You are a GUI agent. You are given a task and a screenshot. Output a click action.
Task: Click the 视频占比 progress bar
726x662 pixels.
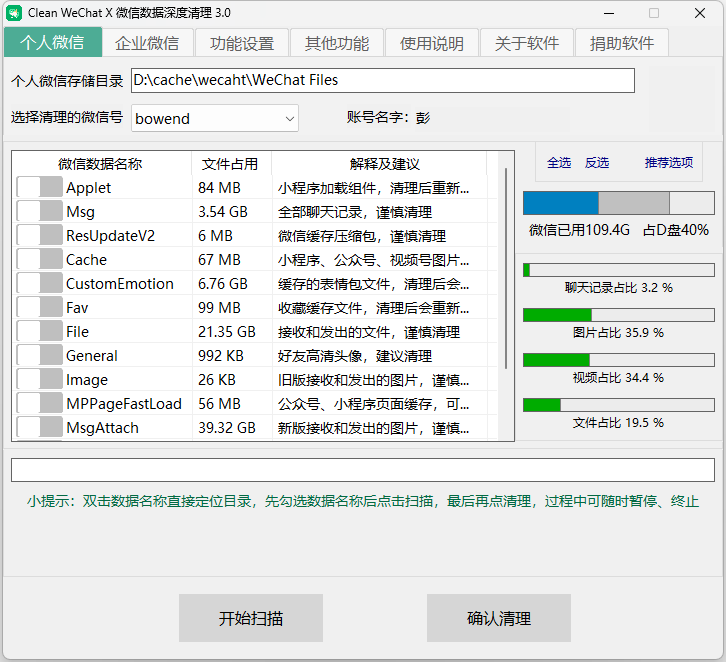(619, 360)
